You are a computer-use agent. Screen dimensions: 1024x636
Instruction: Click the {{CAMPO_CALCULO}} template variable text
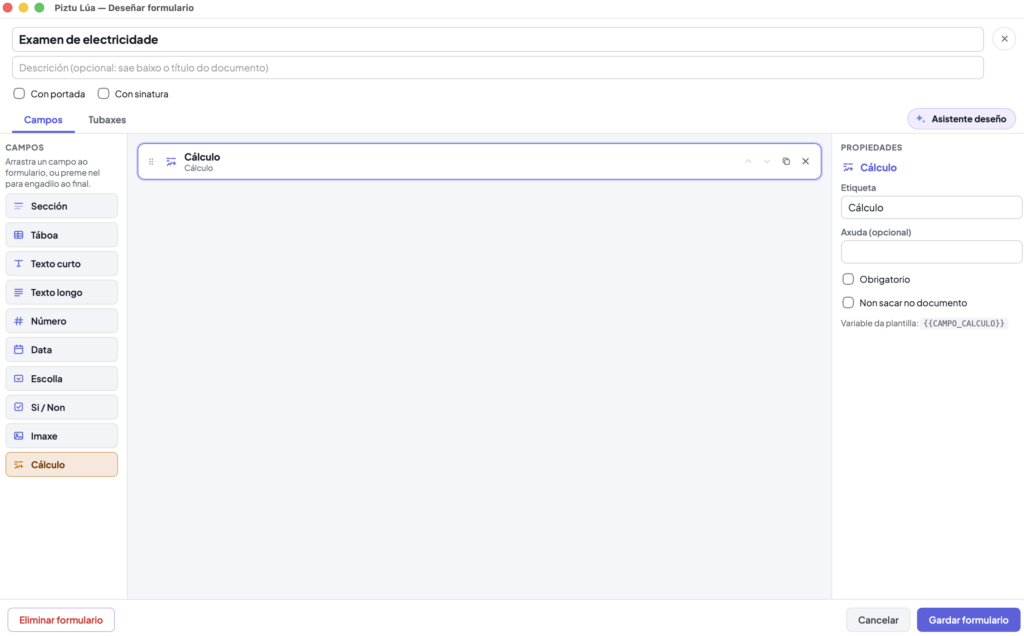(964, 324)
